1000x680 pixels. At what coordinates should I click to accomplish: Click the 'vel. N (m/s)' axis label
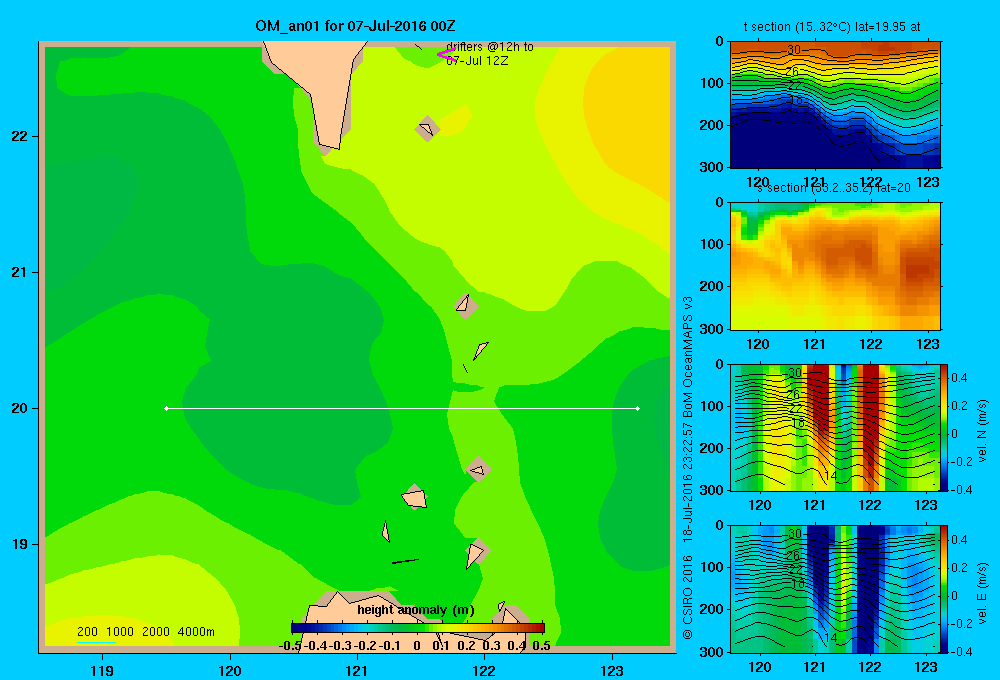pos(982,431)
